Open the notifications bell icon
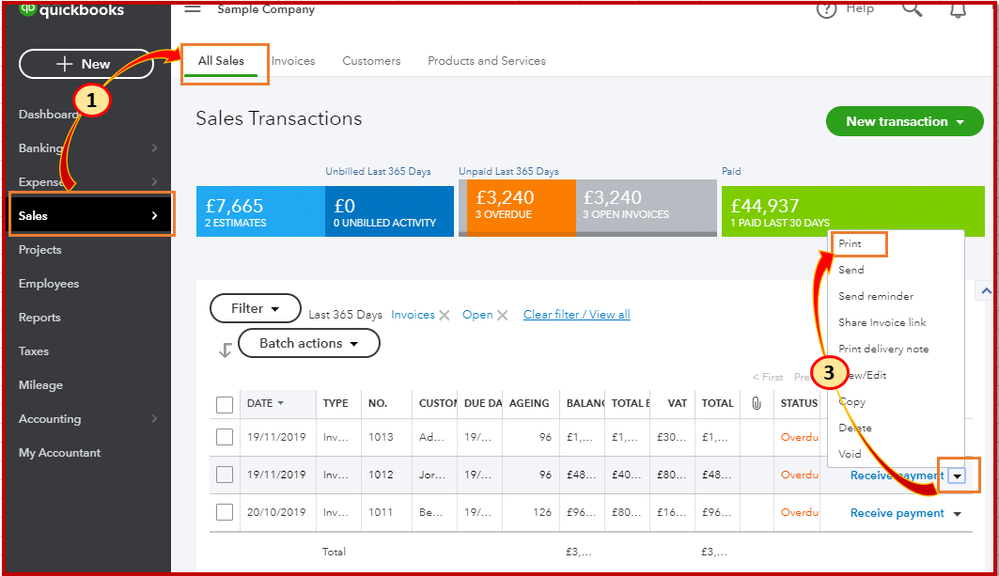The width and height of the screenshot is (999, 576). pyautogui.click(x=958, y=9)
